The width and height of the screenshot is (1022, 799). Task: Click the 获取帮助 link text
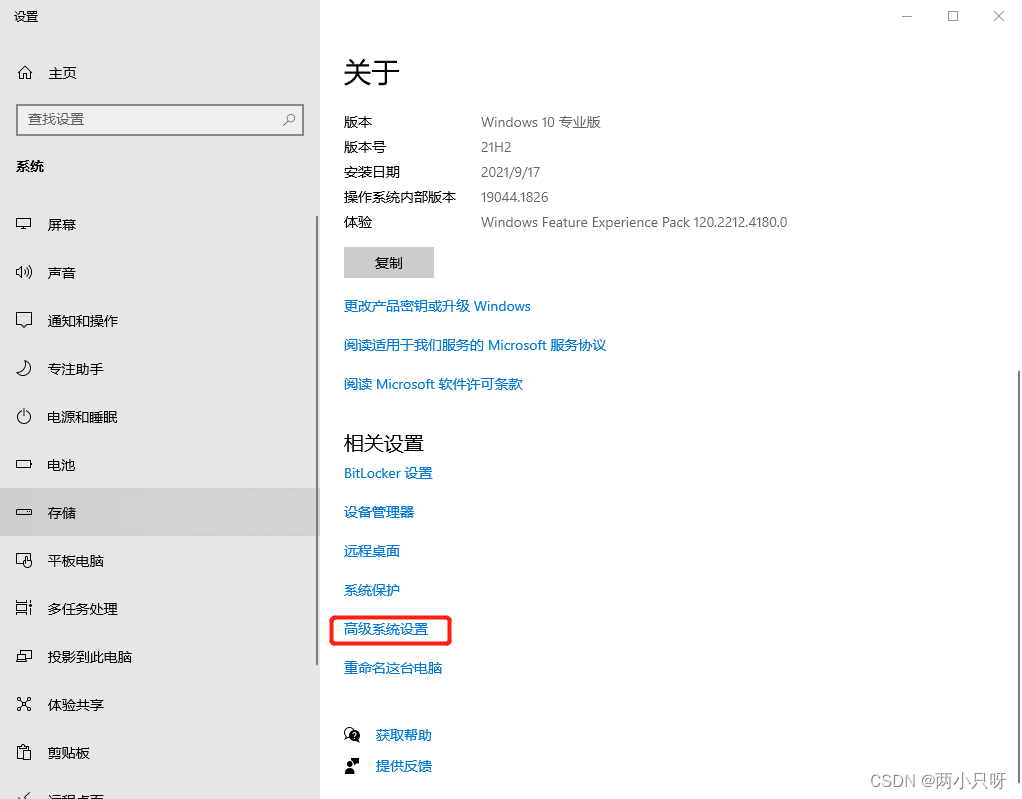403,735
